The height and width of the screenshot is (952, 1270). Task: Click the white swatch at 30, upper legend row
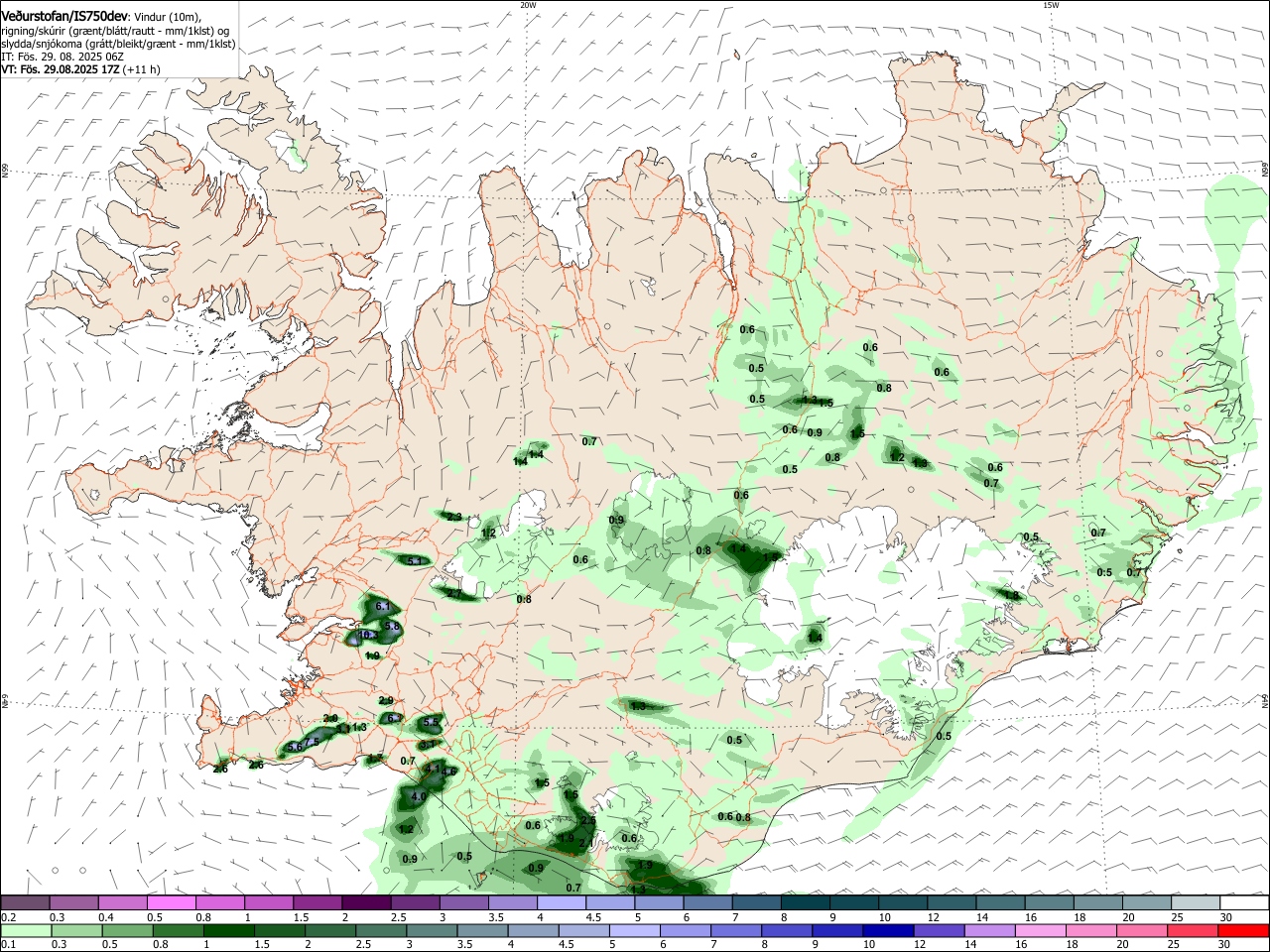point(1244,902)
